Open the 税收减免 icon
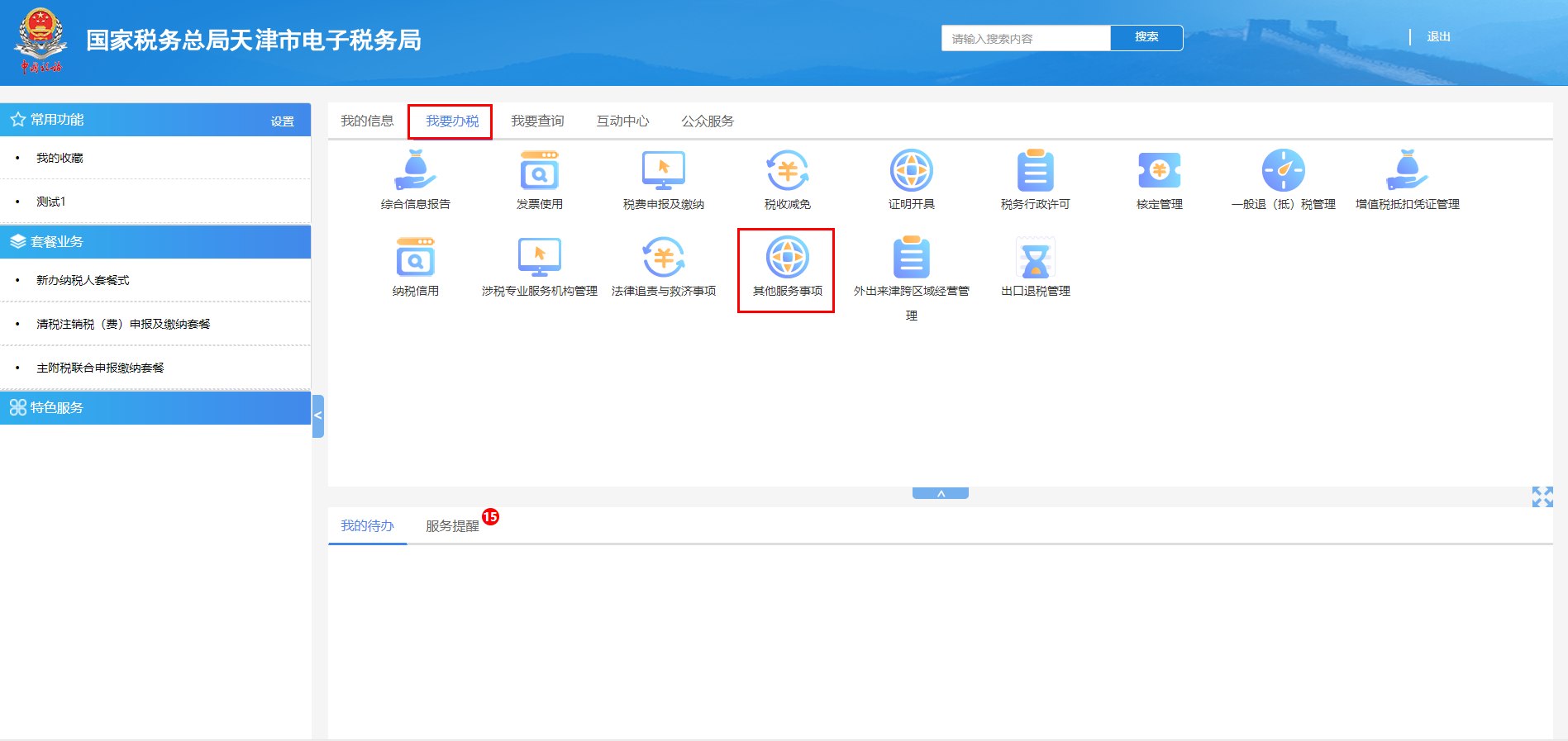The image size is (1568, 741). click(787, 171)
